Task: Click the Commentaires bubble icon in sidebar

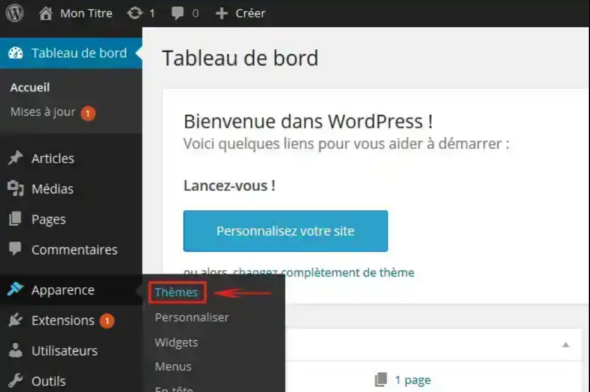Action: point(15,249)
